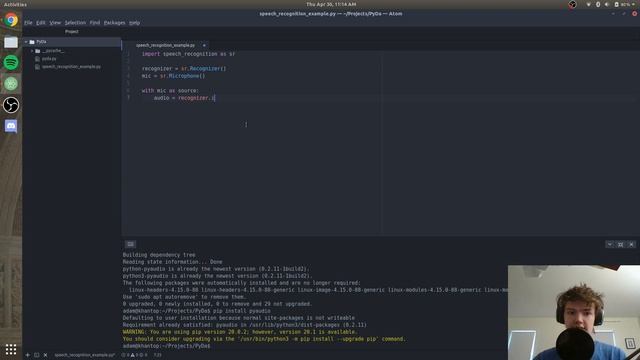Click the 'with mic as source:' line
This screenshot has height=360, width=640.
tap(170, 91)
